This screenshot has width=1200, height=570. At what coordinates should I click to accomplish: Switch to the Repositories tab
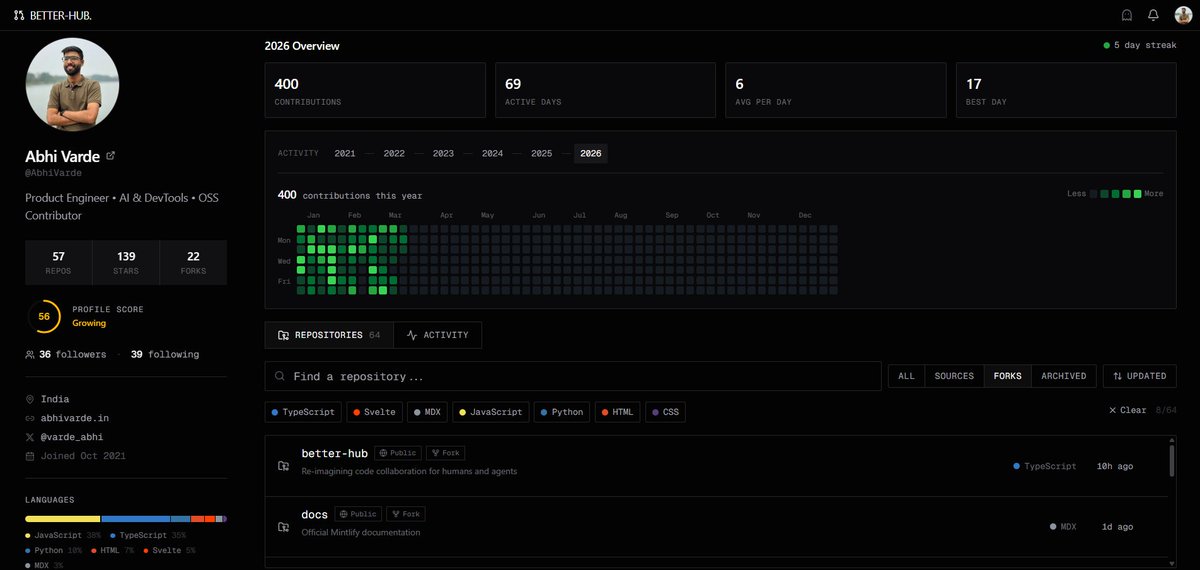(329, 335)
